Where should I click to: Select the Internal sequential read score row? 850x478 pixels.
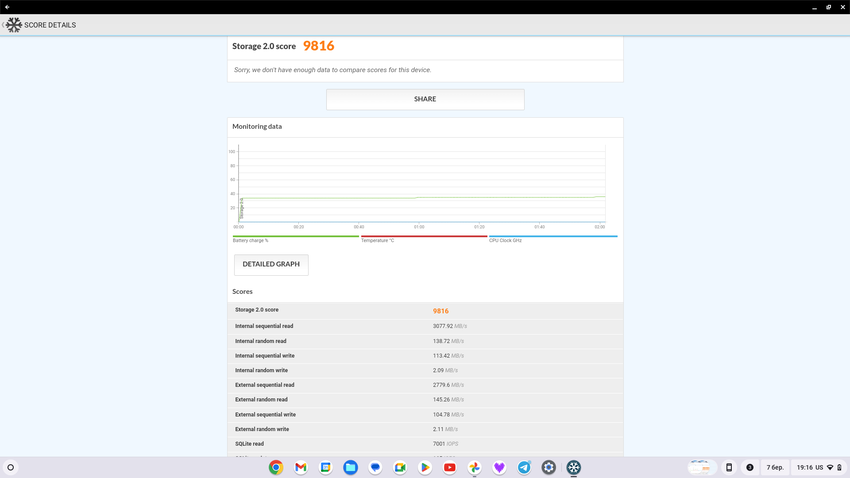(x=425, y=326)
